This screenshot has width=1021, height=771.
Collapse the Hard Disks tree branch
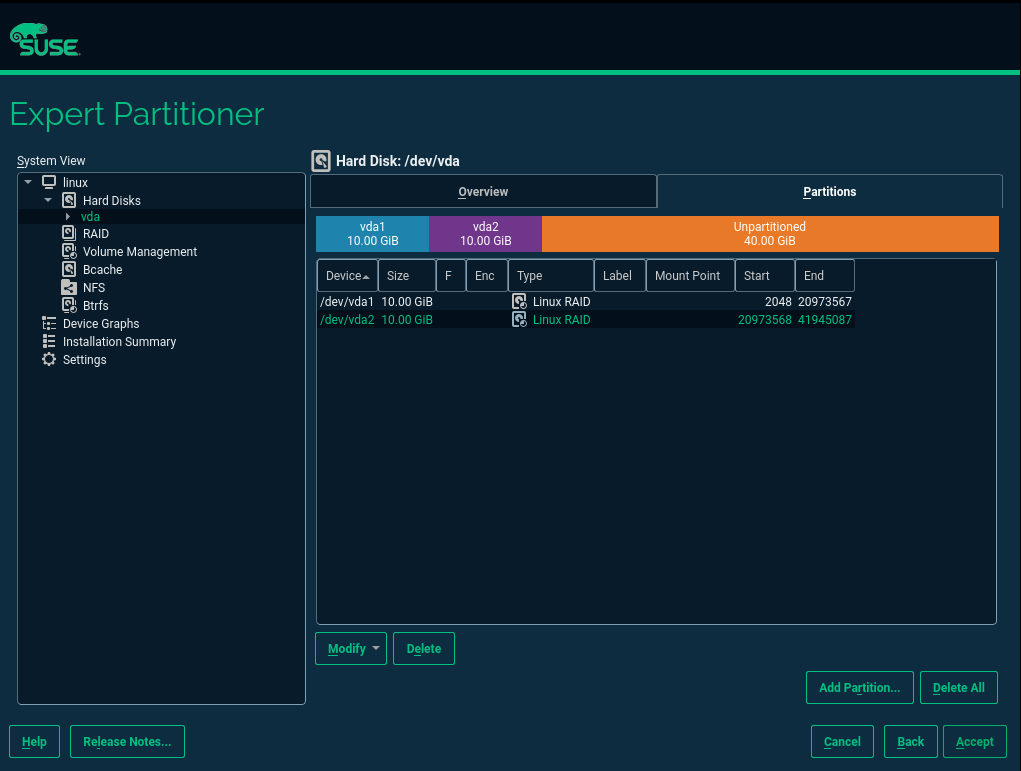coord(48,200)
